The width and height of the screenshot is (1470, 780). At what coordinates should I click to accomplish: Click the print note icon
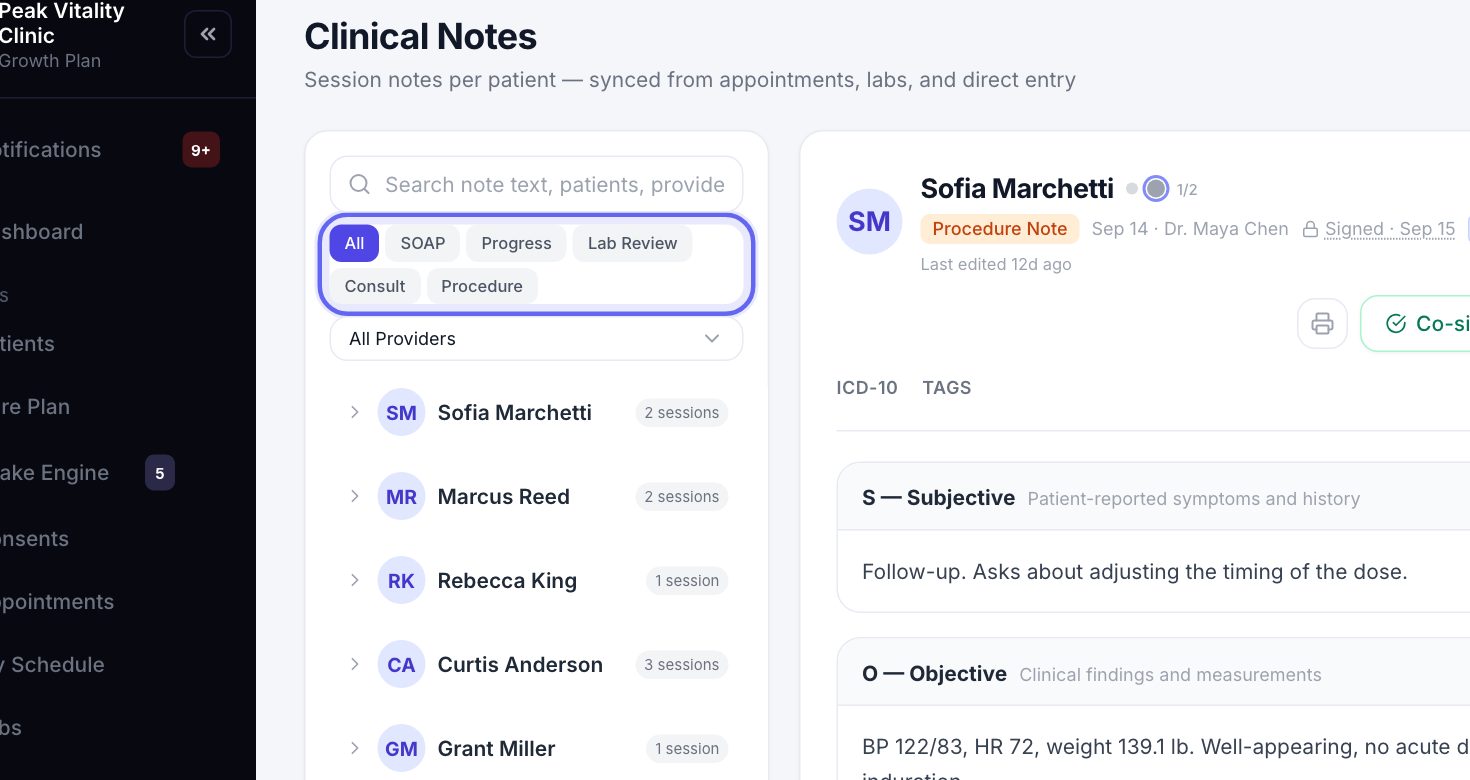click(1322, 323)
